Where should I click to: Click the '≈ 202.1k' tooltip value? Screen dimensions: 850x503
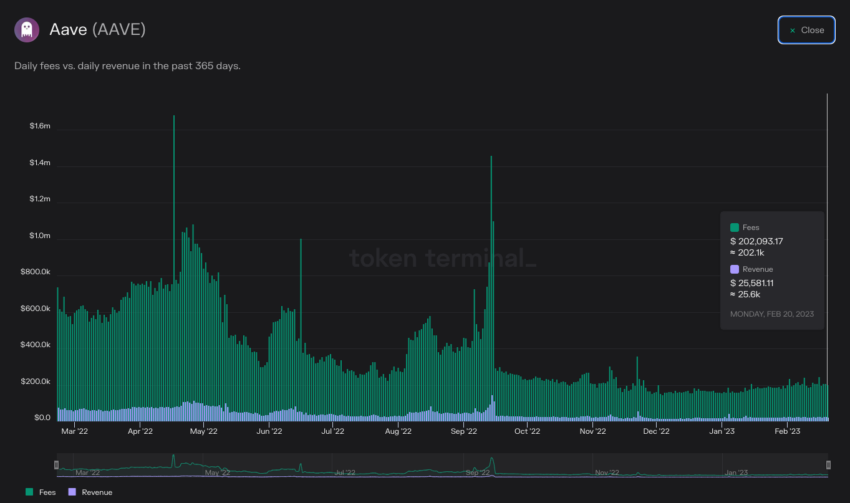point(747,253)
